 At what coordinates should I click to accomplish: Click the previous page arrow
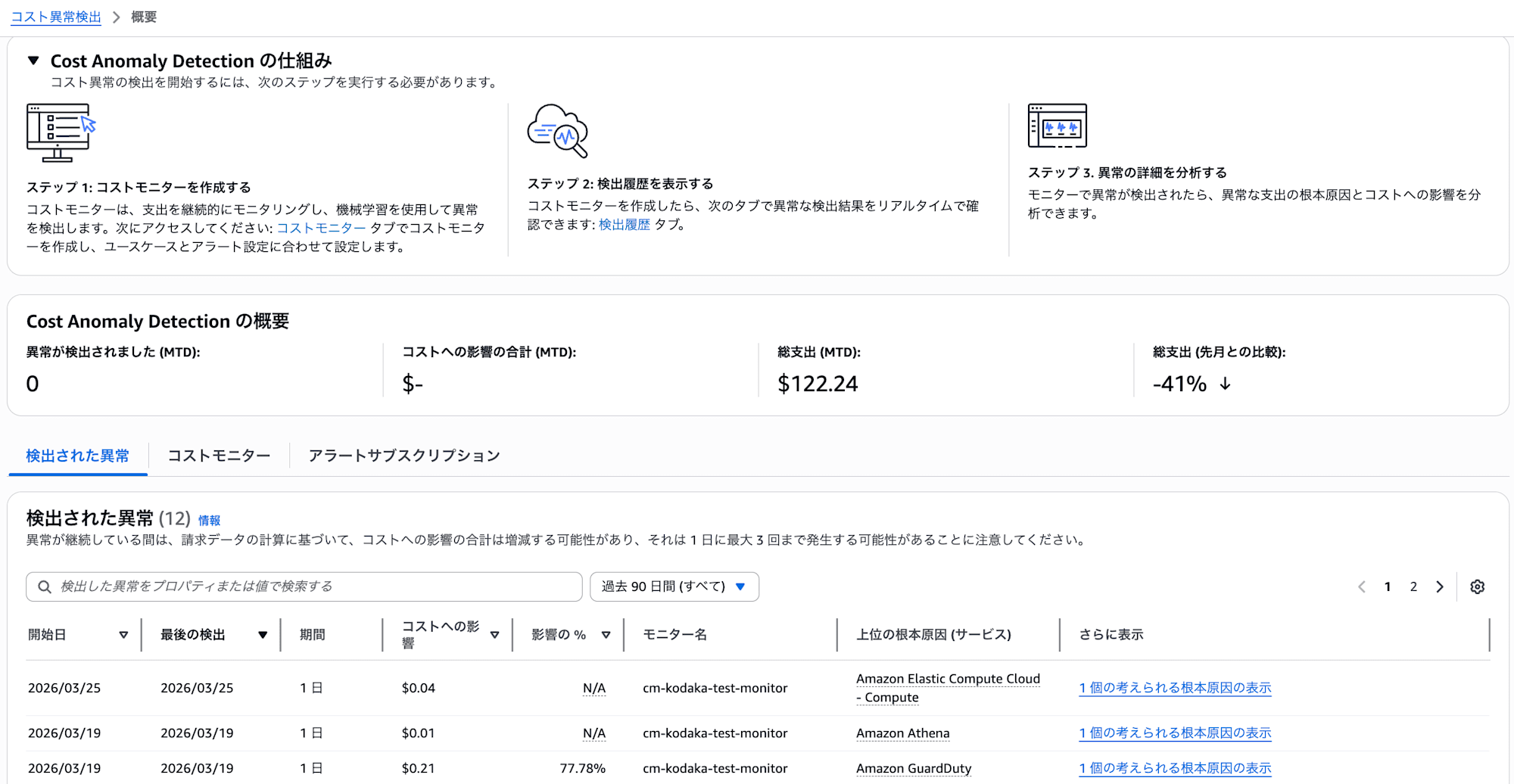pyautogui.click(x=1362, y=586)
